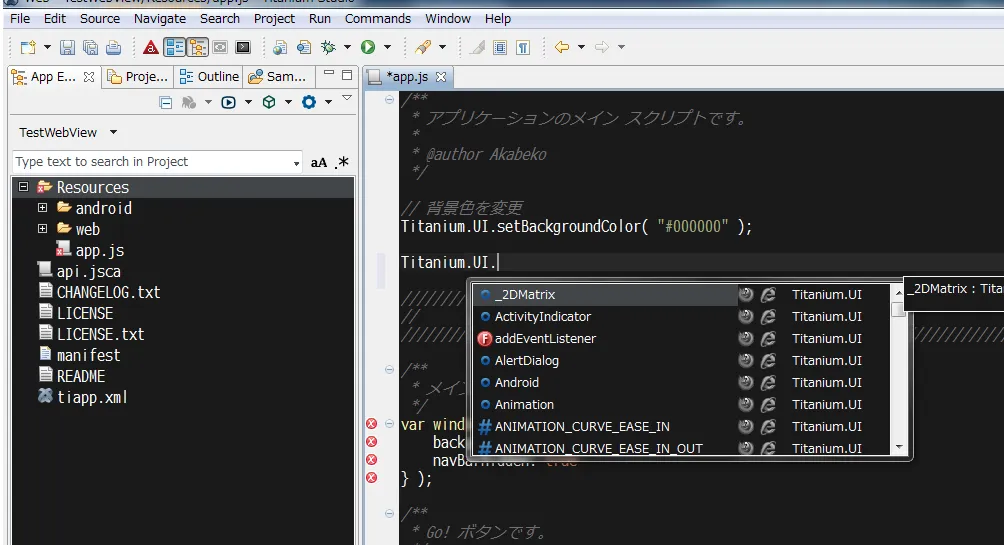
Task: Click the autocomplete list scrollbar thumb
Action: pyautogui.click(x=898, y=309)
